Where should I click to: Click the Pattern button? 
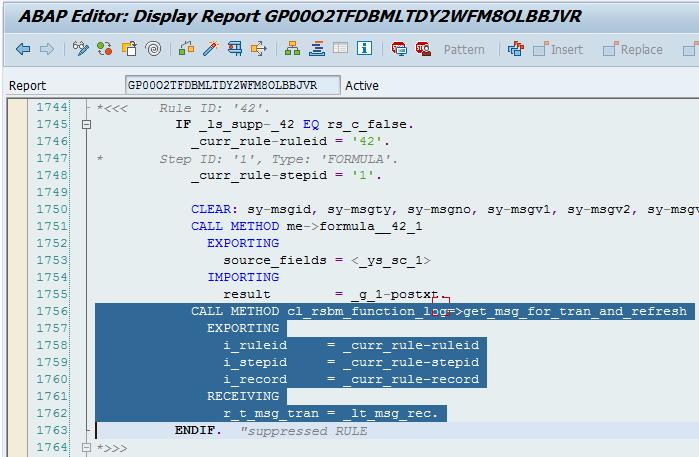click(464, 49)
